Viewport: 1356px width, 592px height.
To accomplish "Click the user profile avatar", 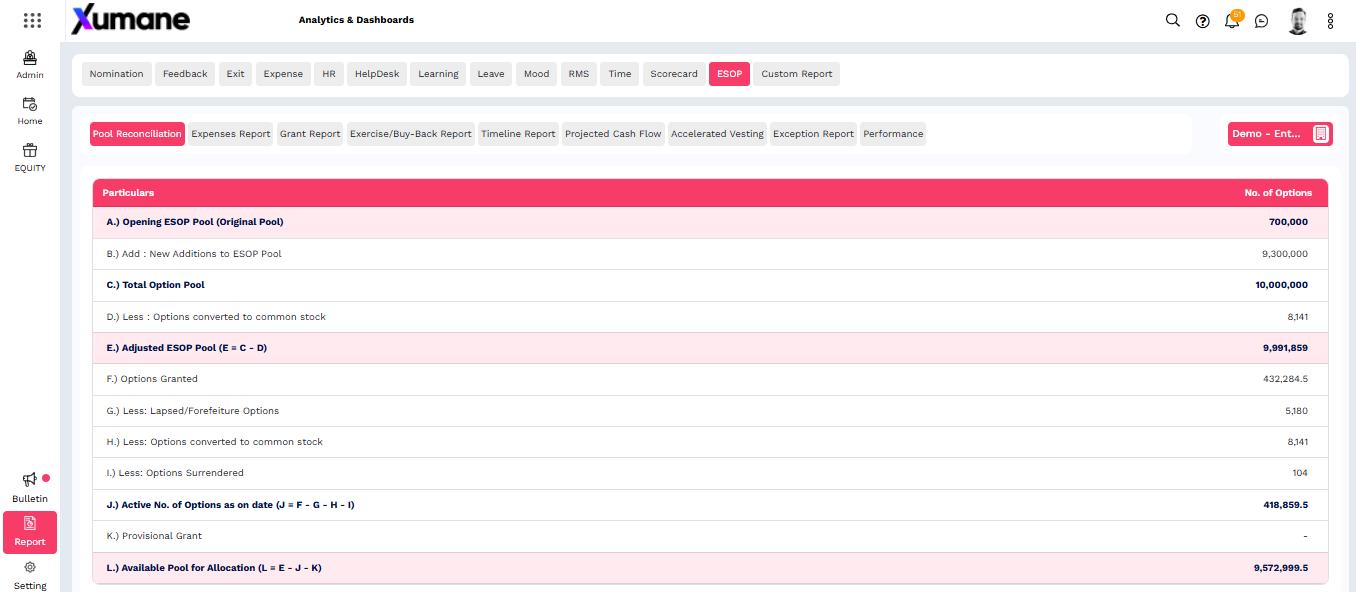I will (x=1298, y=21).
